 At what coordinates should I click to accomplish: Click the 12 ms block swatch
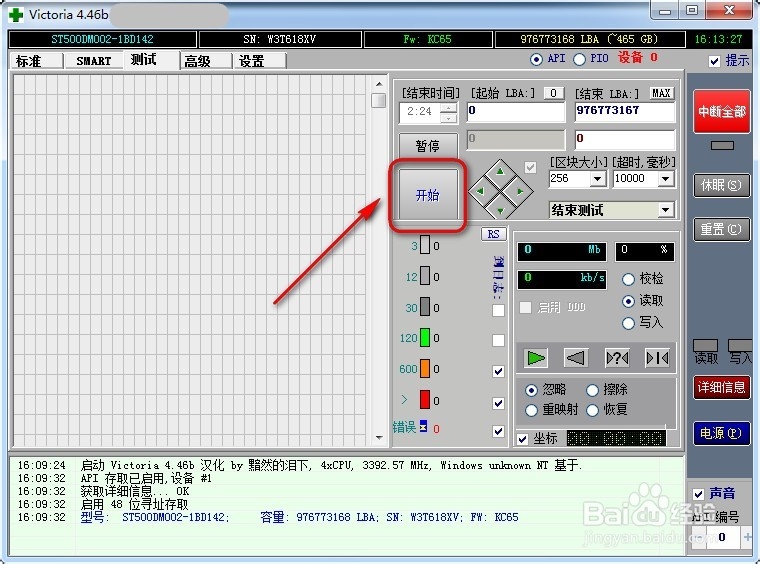[x=425, y=276]
